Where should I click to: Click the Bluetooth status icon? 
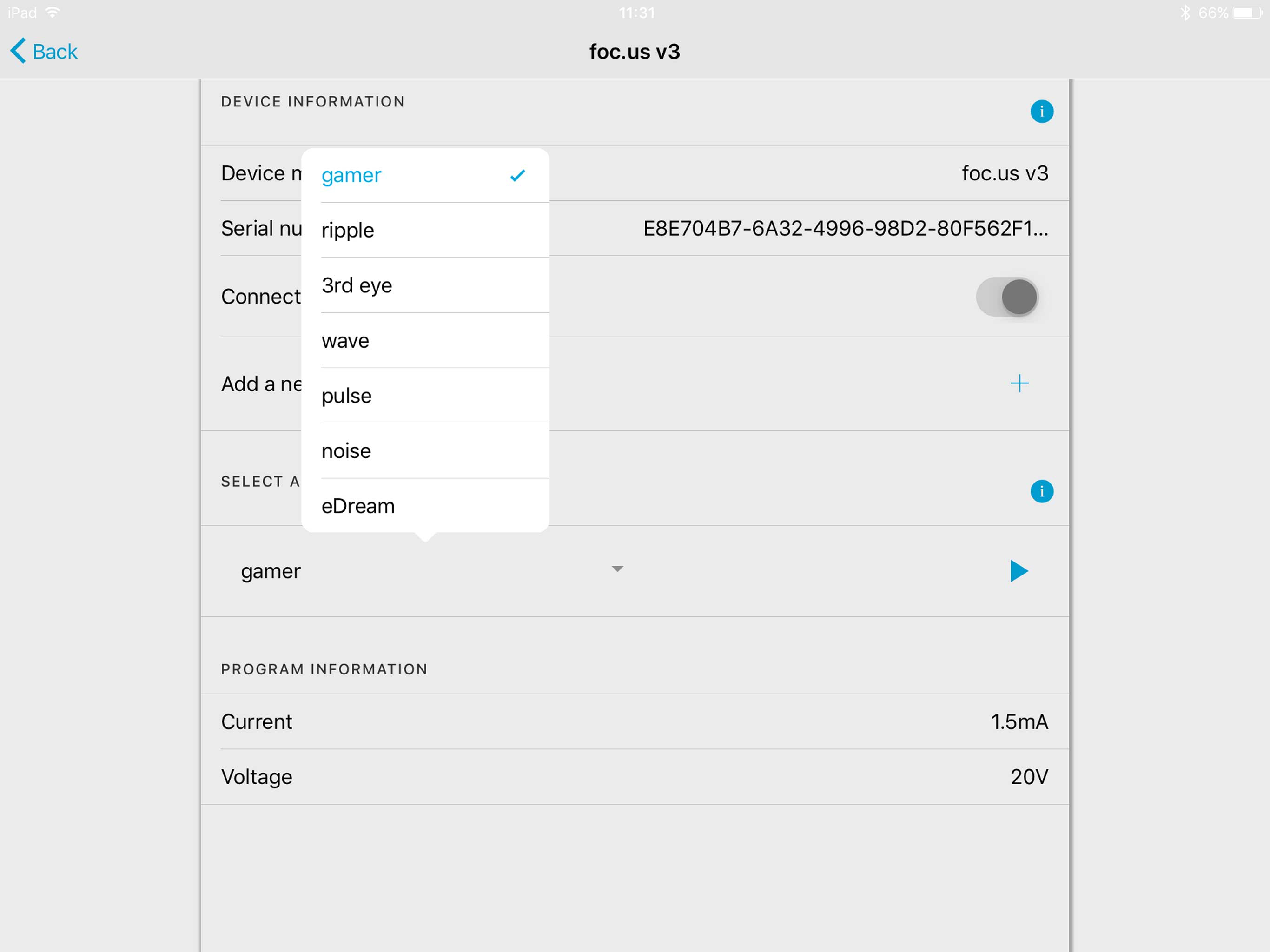tap(1185, 13)
